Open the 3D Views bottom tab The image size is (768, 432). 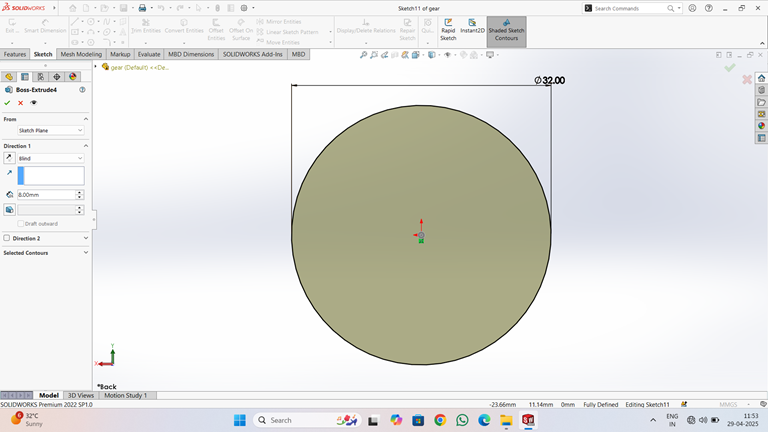(81, 395)
